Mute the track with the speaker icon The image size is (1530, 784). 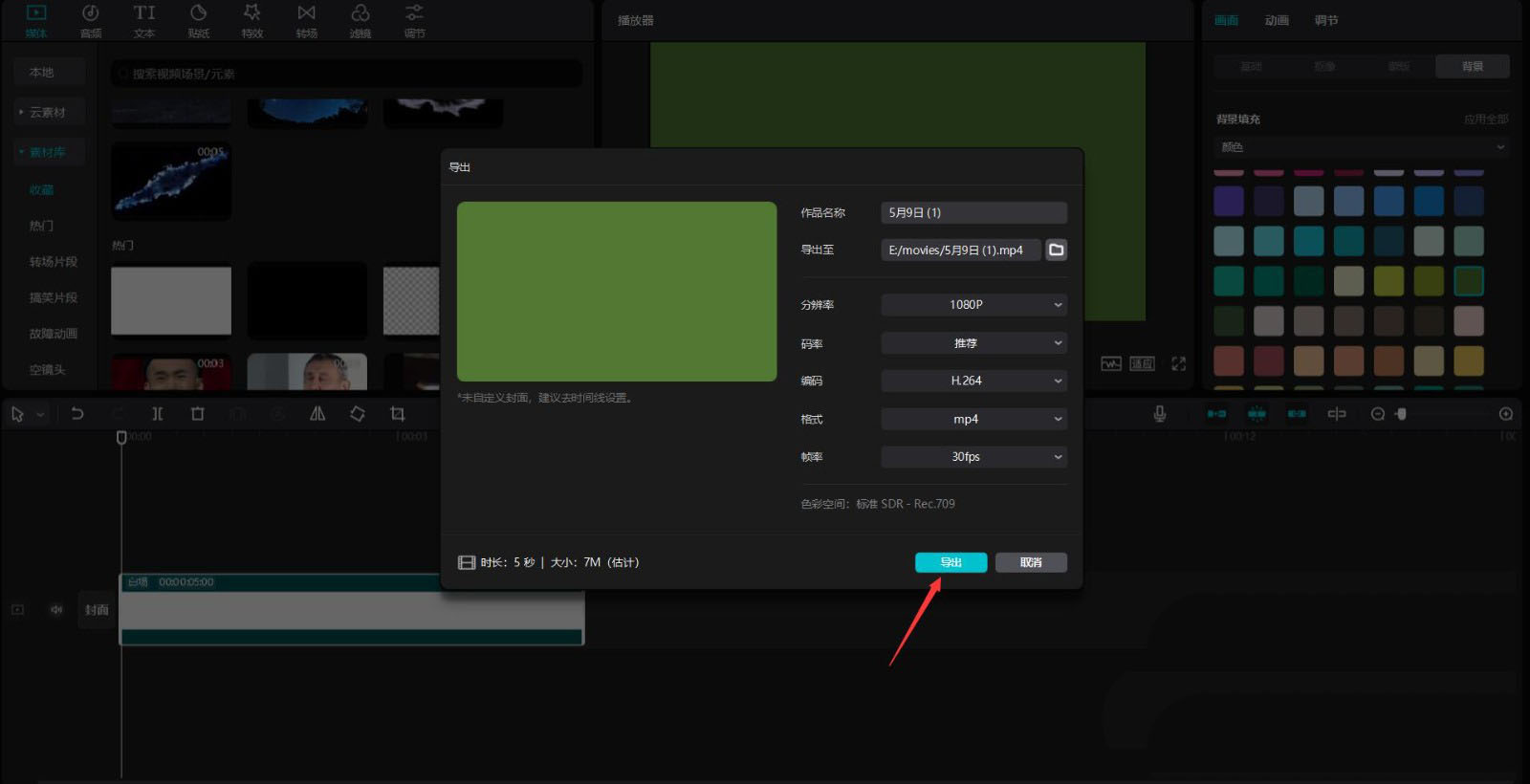click(56, 609)
